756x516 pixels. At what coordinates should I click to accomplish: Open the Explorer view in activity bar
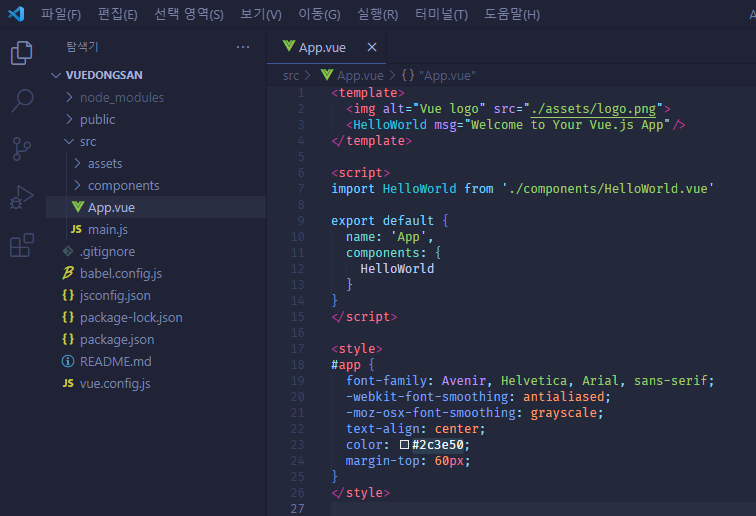coord(21,53)
